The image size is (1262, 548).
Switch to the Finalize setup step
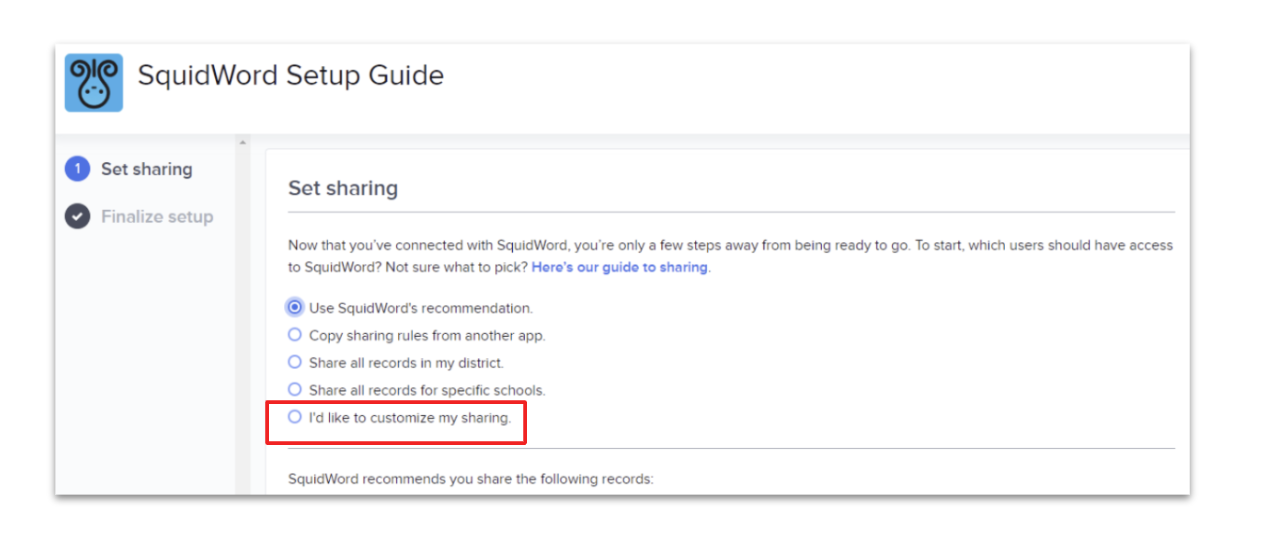click(157, 216)
